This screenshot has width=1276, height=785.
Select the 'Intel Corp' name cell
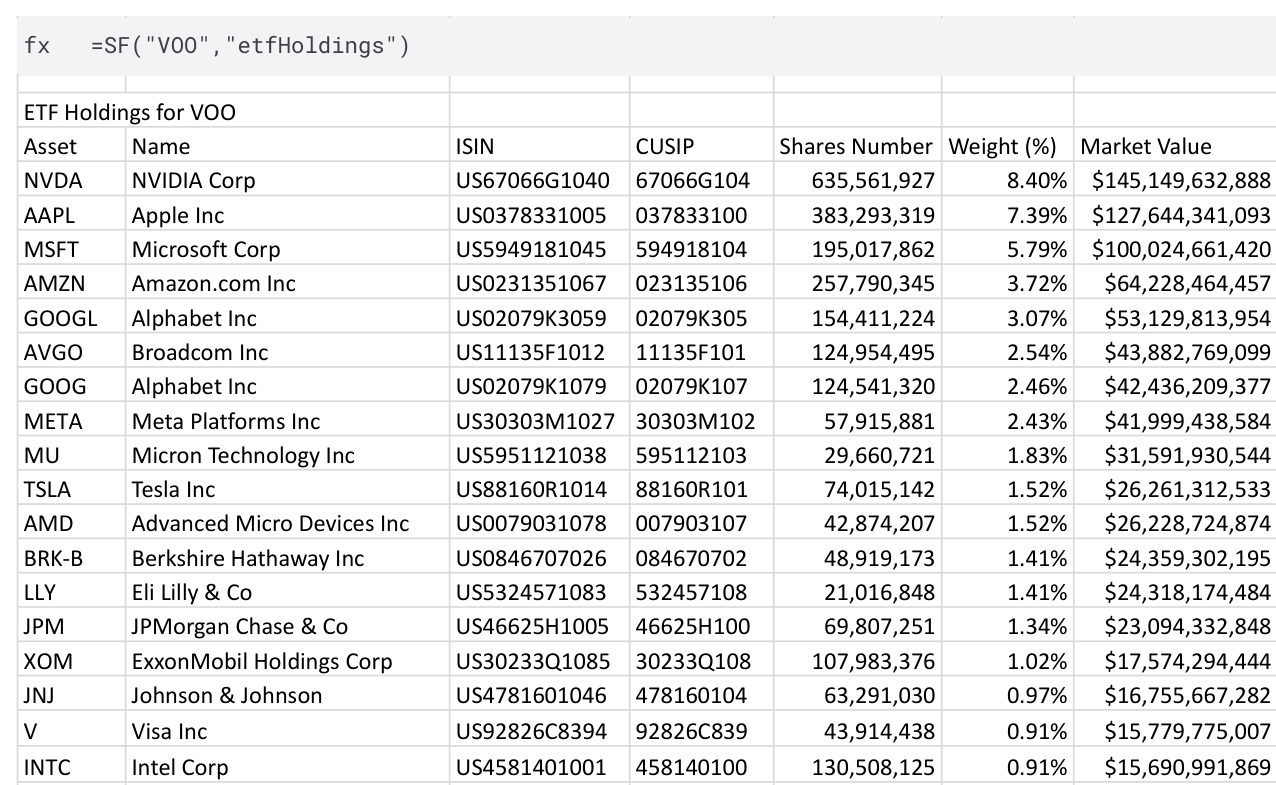[288, 767]
